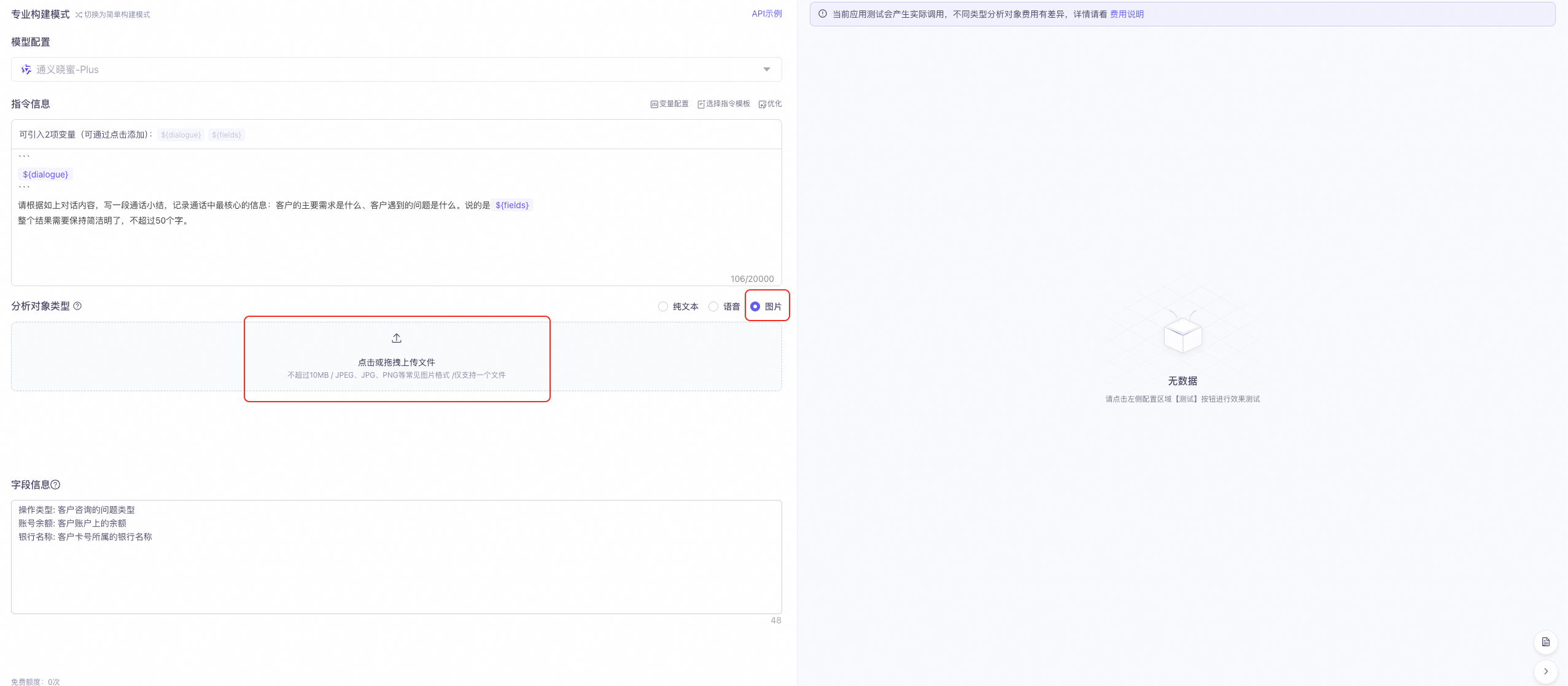Click the ${dialogue} tag inside the prompt

45,174
